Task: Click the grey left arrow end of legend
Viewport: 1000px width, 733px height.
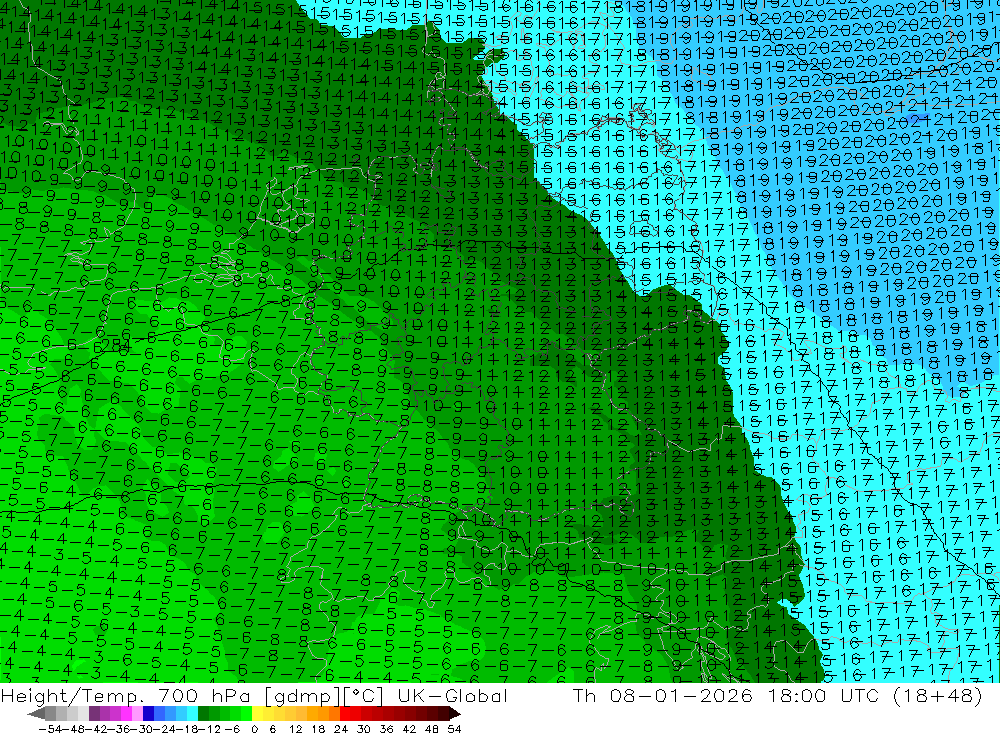Action: point(36,714)
